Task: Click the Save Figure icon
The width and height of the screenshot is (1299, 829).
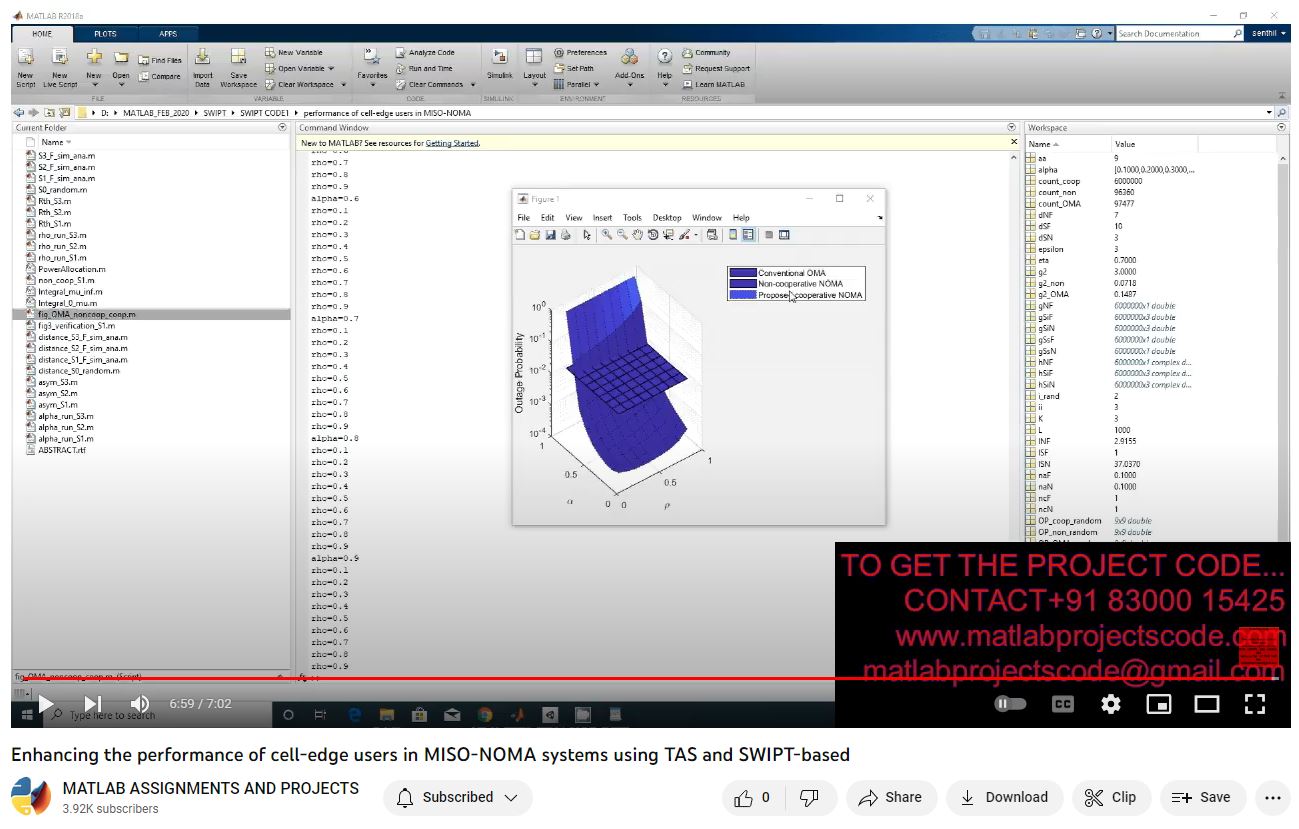Action: click(550, 235)
